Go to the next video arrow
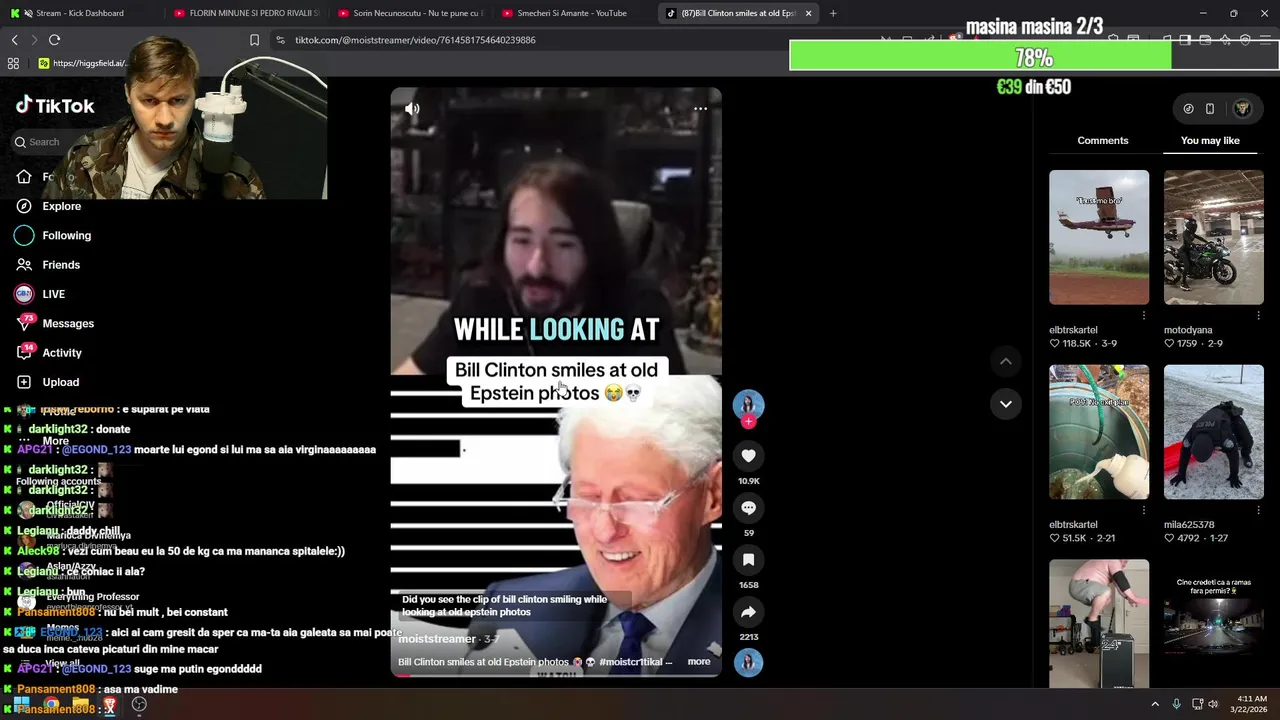Screen dimensions: 1280x720 1006,404
